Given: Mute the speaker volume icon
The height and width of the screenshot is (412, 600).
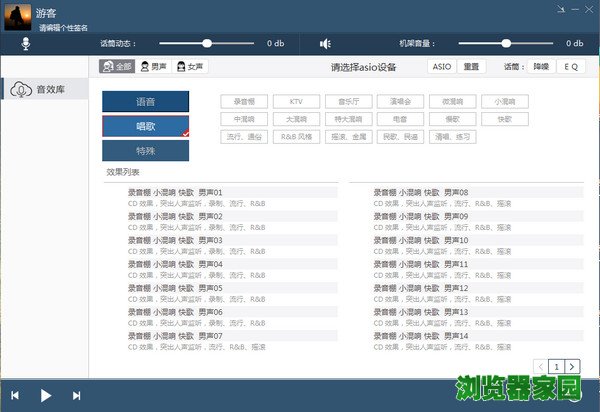Looking at the screenshot, I should (325, 44).
